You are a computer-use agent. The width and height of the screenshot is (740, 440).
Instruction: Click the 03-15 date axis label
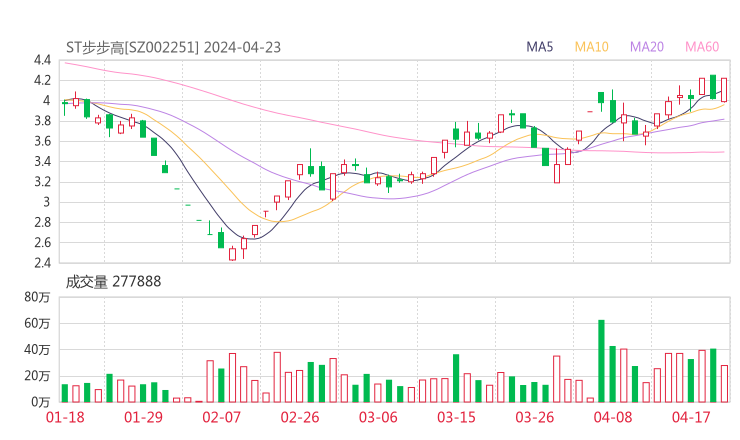click(456, 417)
